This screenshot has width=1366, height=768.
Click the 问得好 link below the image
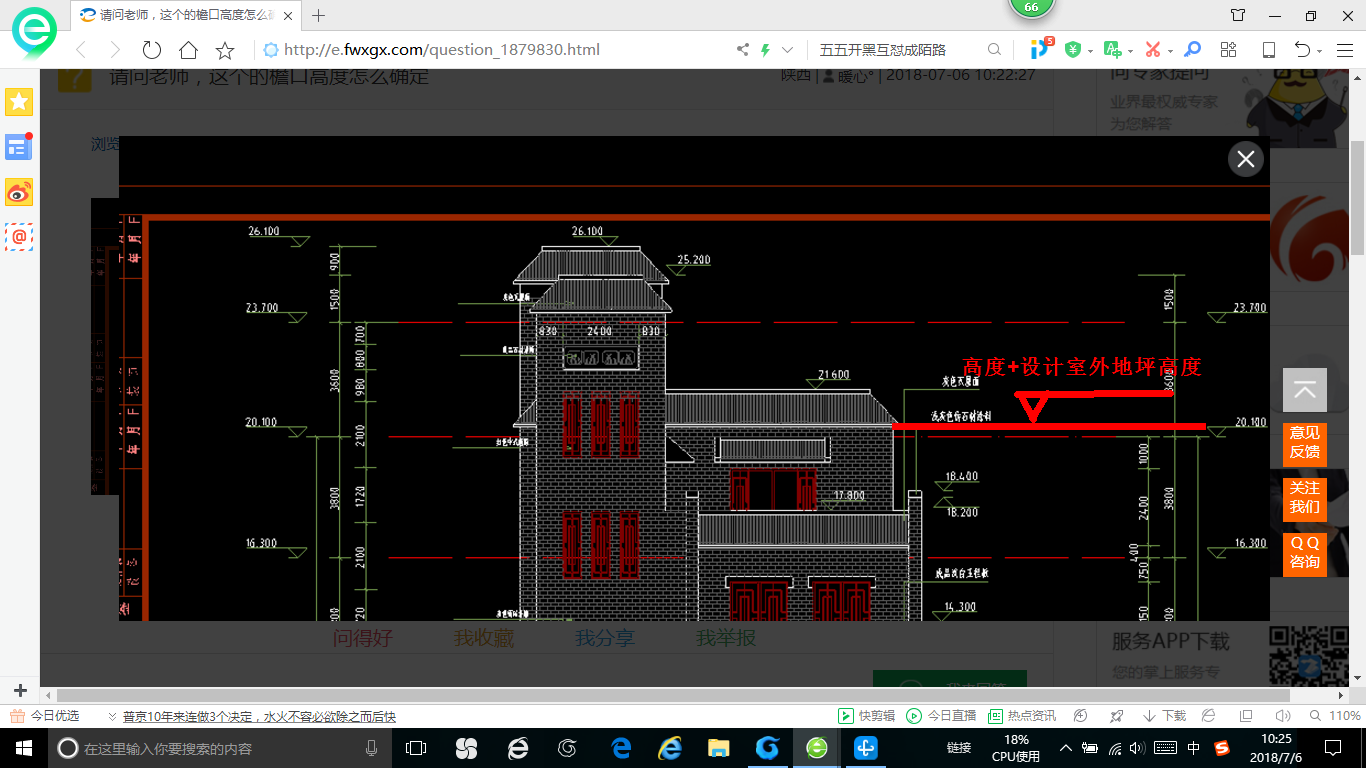(x=363, y=637)
